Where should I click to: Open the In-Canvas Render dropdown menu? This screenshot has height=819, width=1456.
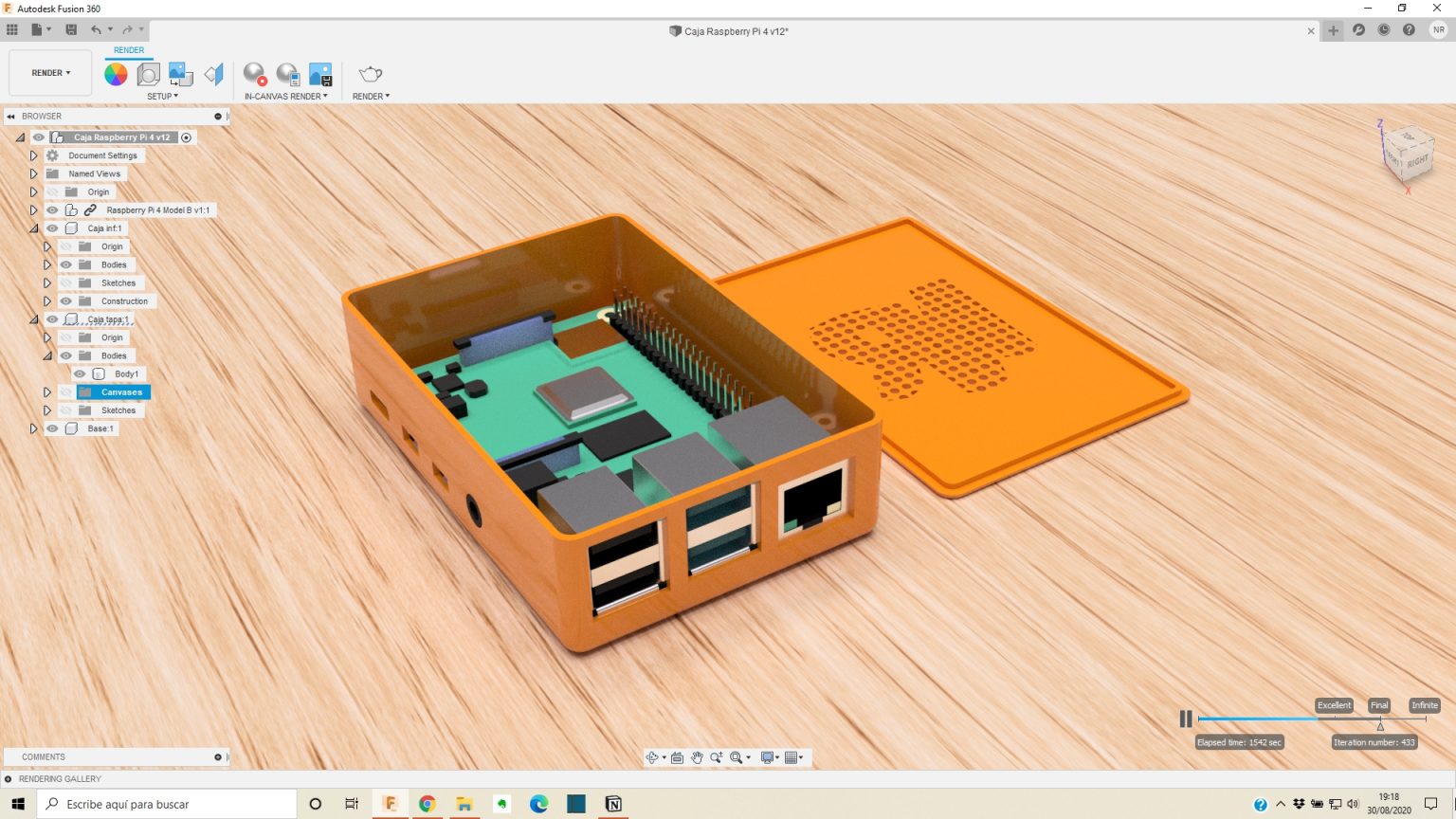pyautogui.click(x=325, y=96)
